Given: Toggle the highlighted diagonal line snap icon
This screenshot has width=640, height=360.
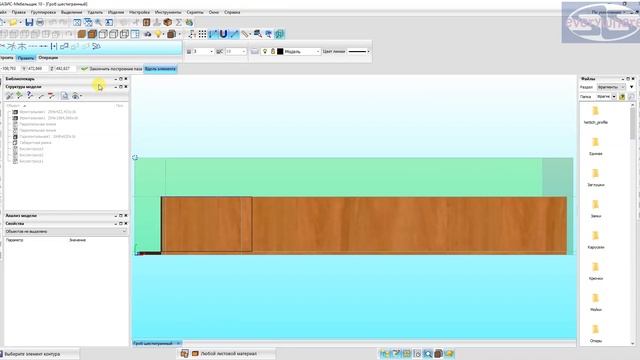Looking at the screenshot, I should tap(234, 34).
